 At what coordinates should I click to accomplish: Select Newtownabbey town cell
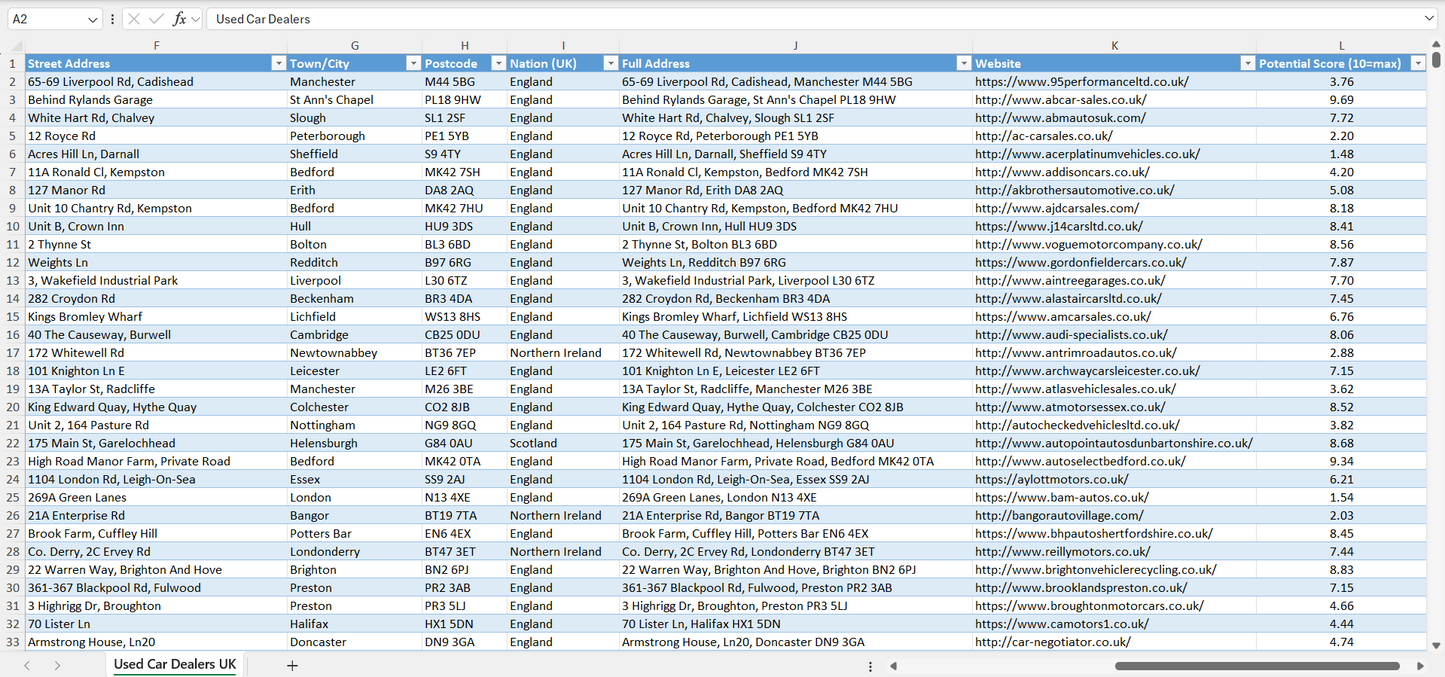354,353
